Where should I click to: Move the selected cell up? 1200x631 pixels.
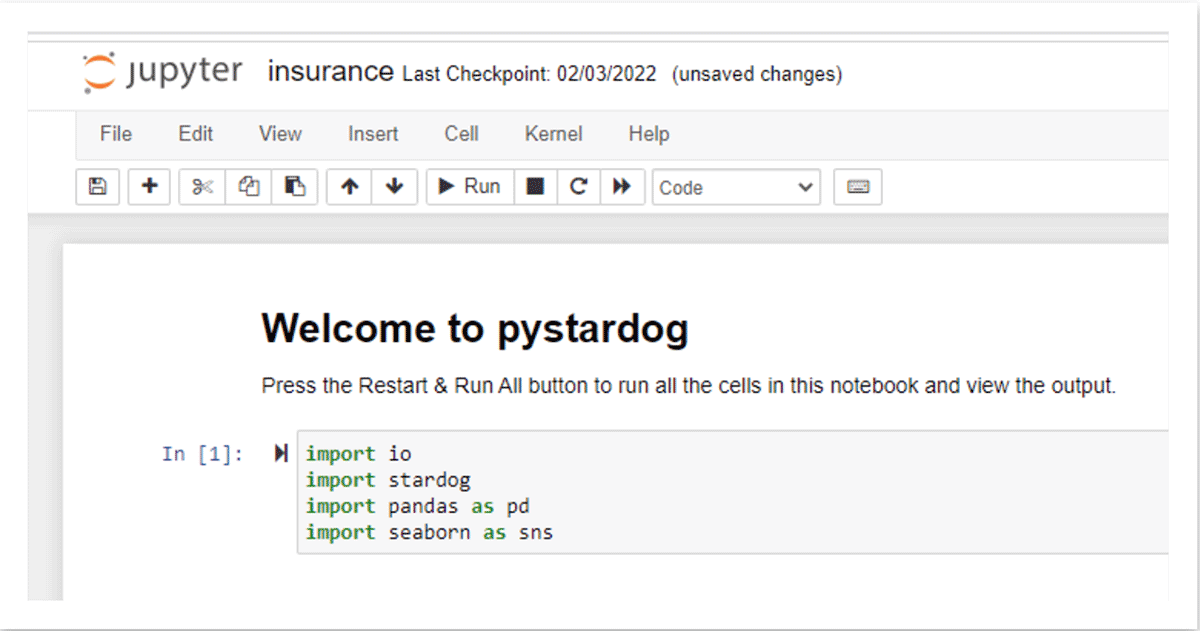pos(349,186)
